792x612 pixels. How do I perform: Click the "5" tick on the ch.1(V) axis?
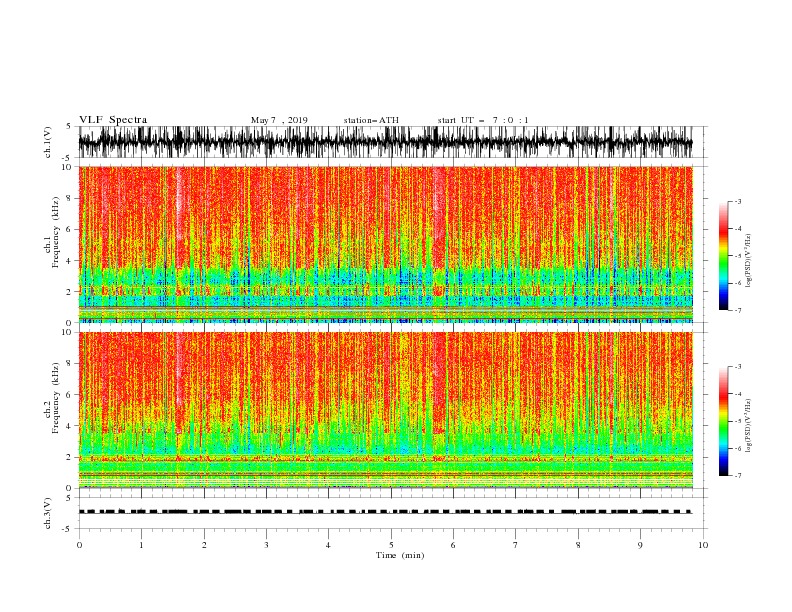pos(69,127)
